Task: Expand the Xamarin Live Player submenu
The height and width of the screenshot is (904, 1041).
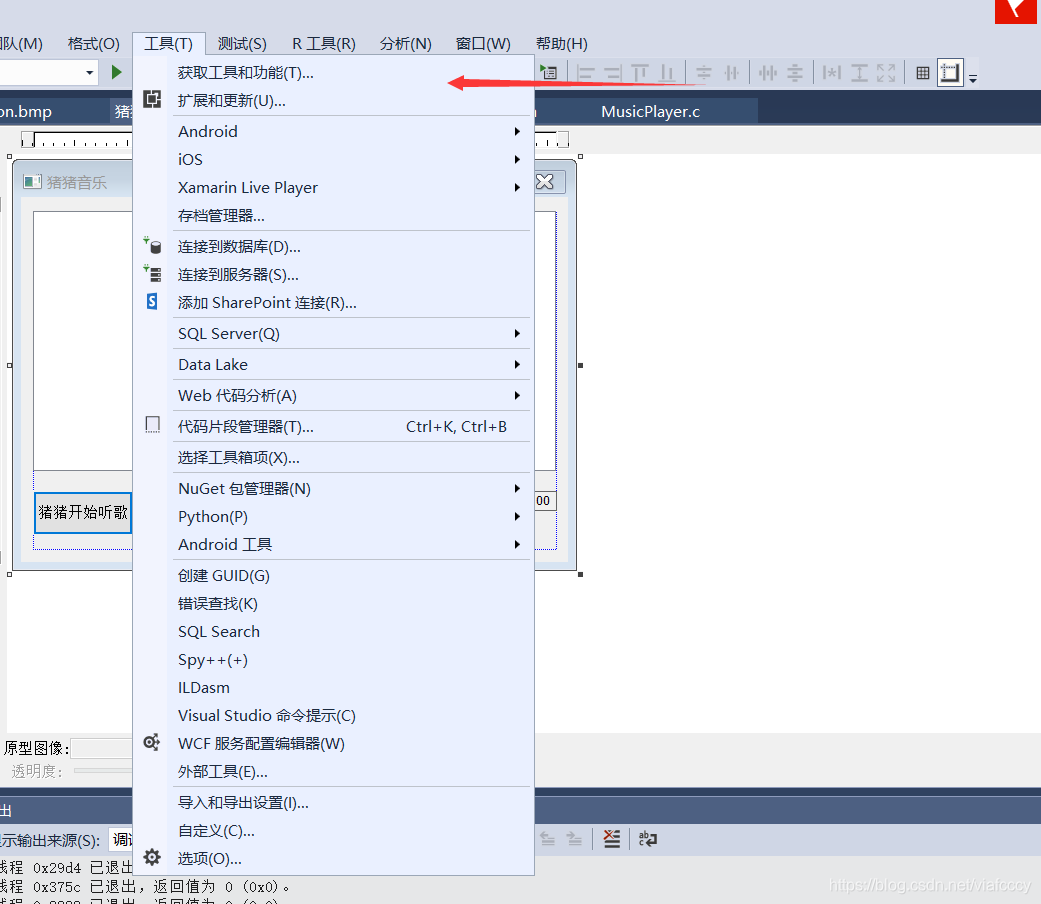Action: point(517,187)
